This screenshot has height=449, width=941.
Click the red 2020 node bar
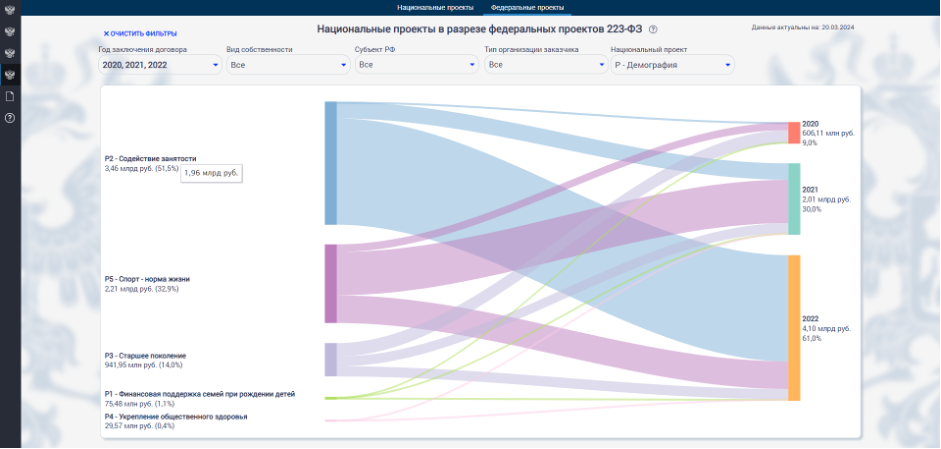[794, 133]
